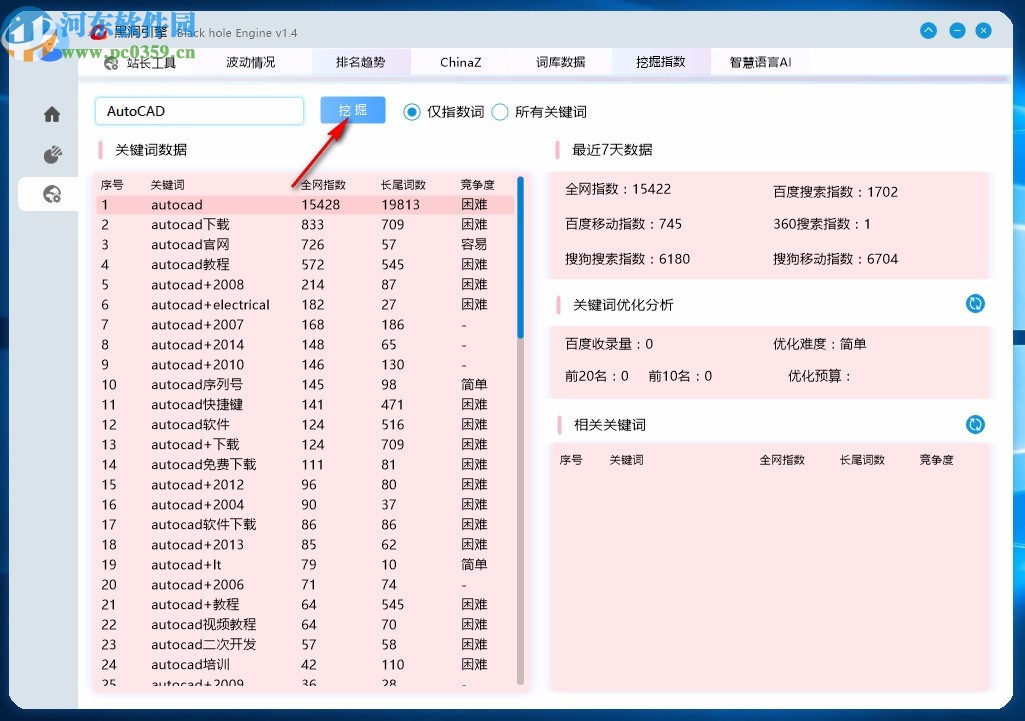Open the home icon in sidebar
1025x721 pixels.
click(x=52, y=114)
